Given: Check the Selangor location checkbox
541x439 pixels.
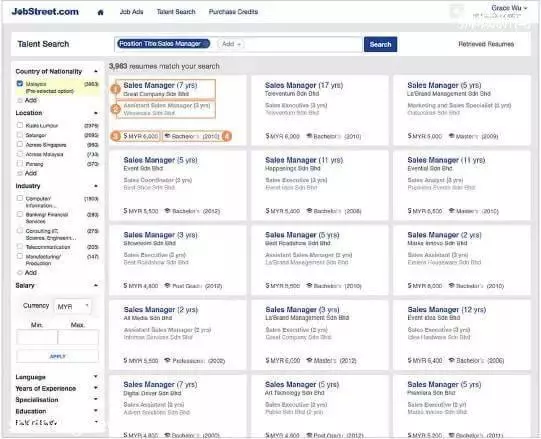Looking at the screenshot, I should [20, 135].
